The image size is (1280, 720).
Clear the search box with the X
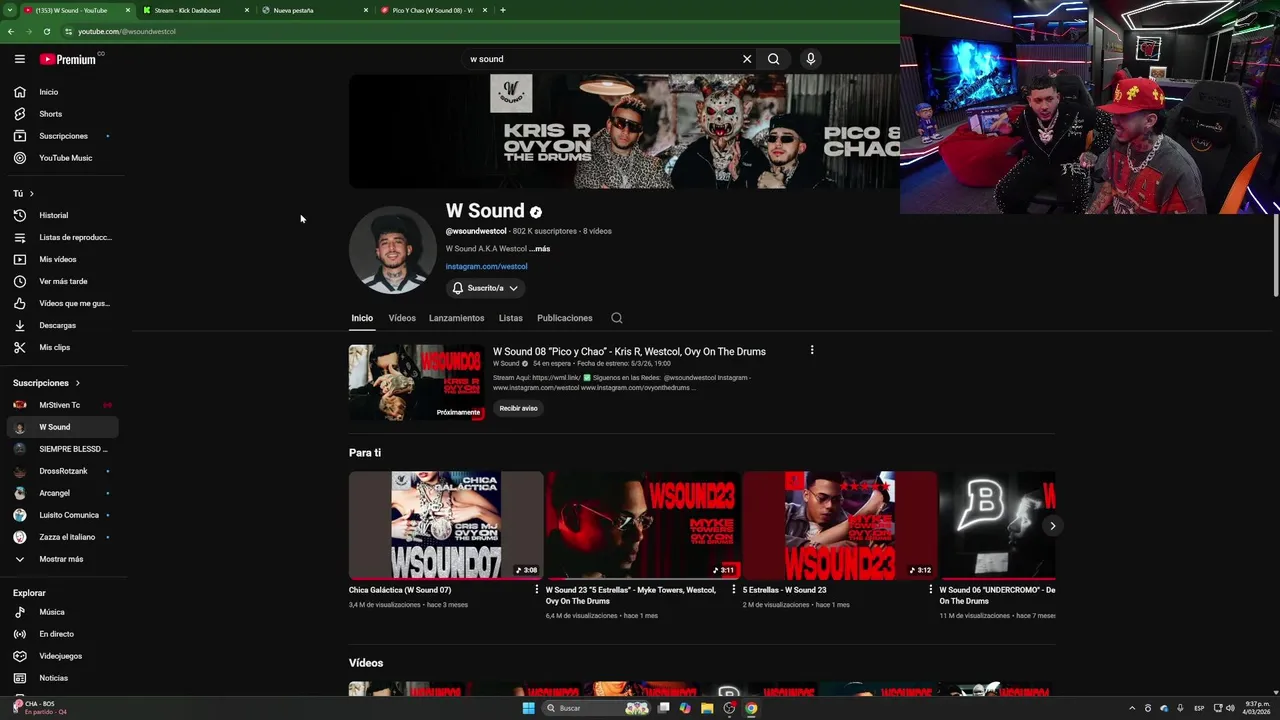(x=747, y=59)
